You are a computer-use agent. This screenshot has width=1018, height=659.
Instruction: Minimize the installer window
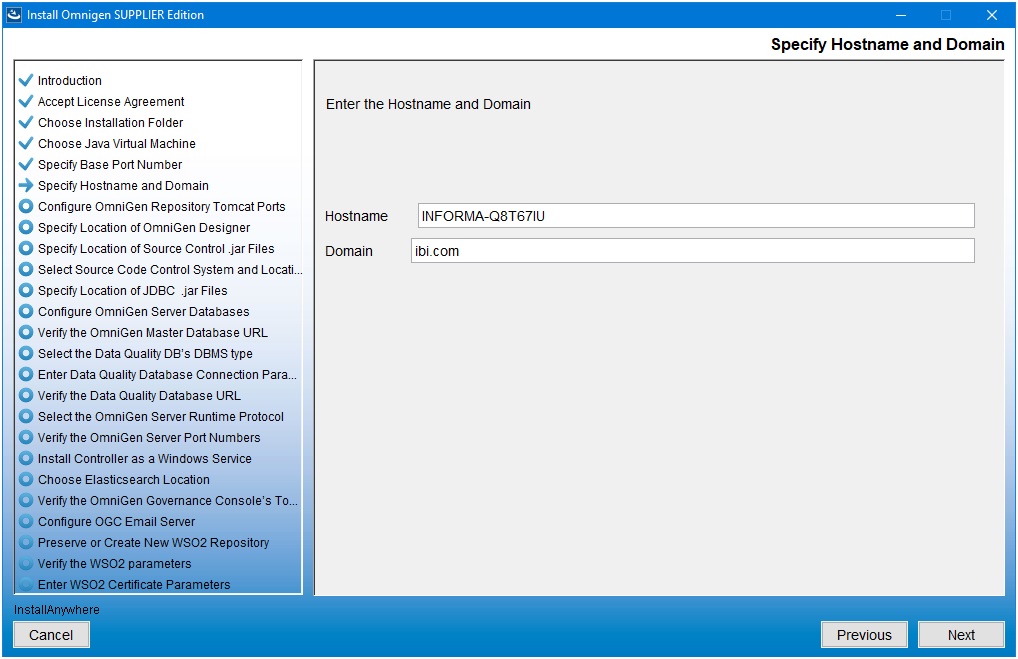[x=900, y=15]
